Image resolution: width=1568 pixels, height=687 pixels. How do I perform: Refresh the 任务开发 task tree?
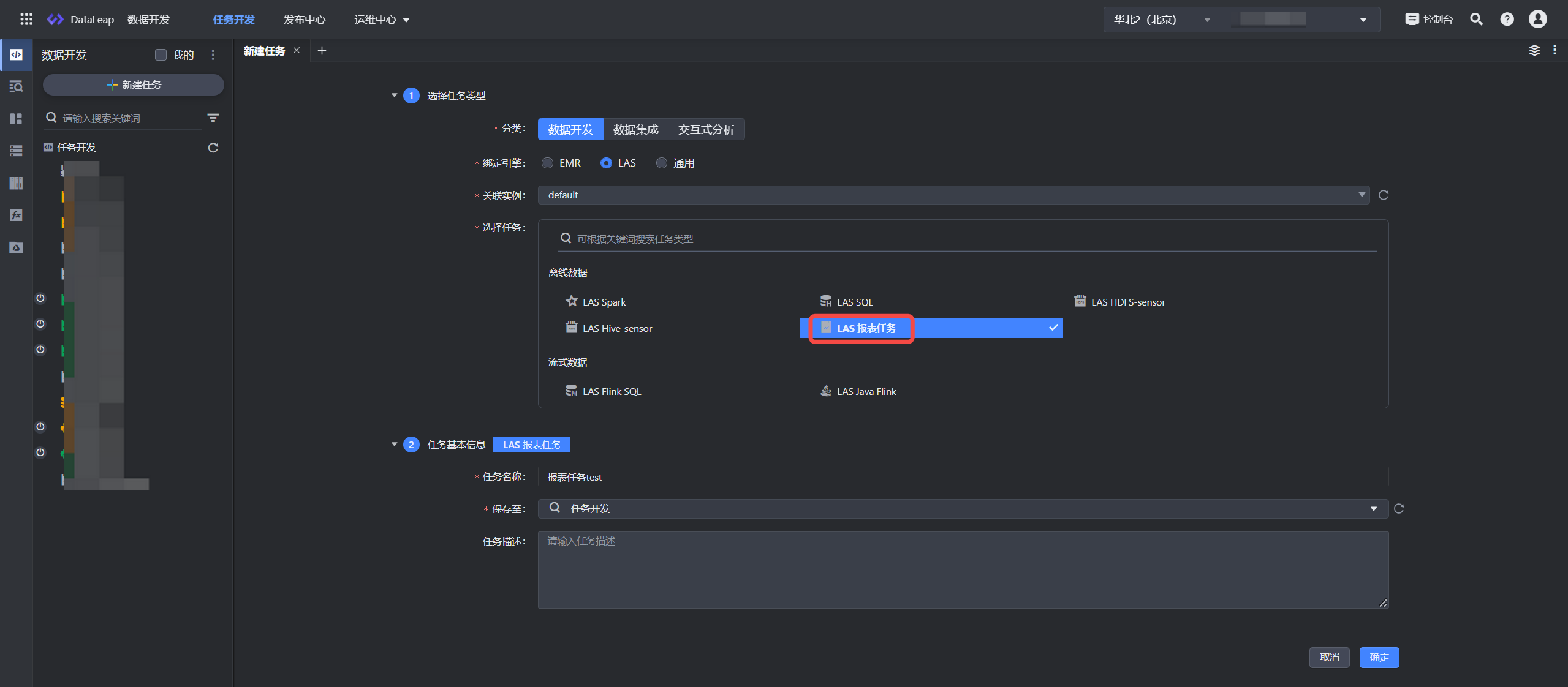[x=213, y=148]
